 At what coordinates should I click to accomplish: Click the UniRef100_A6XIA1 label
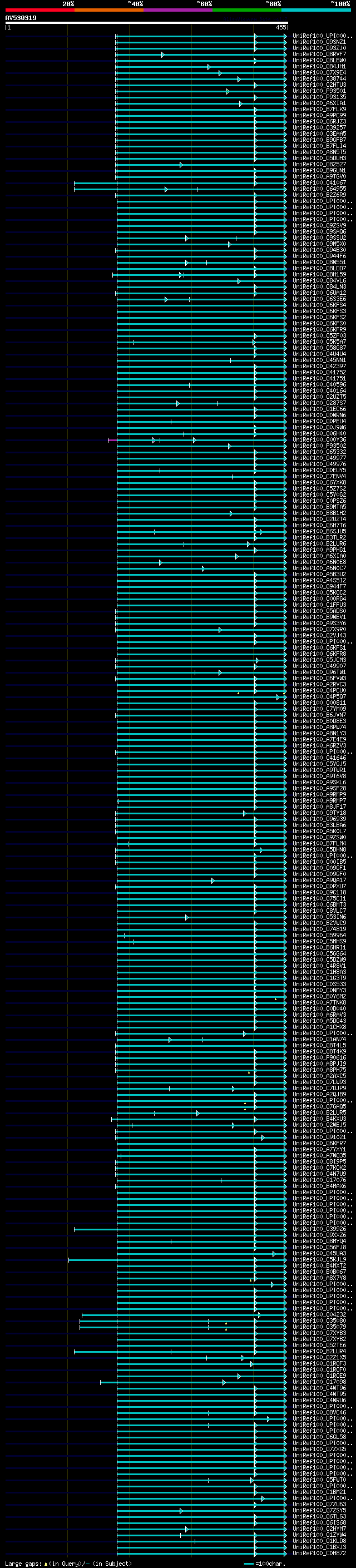tap(319, 103)
